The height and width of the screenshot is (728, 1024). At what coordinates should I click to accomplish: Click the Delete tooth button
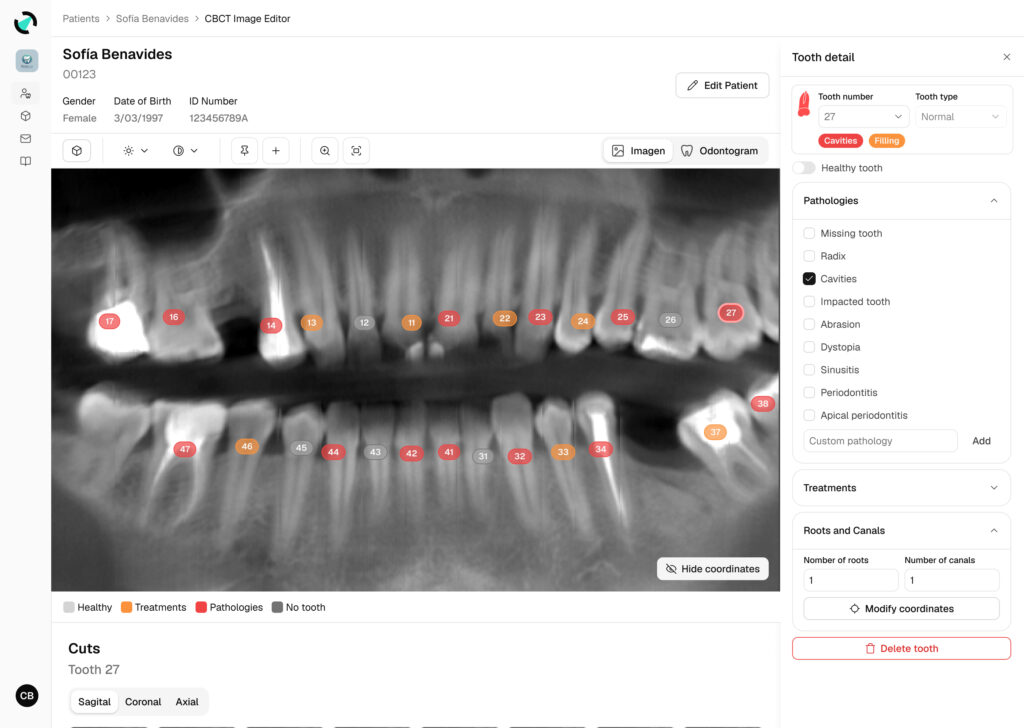(x=900, y=648)
